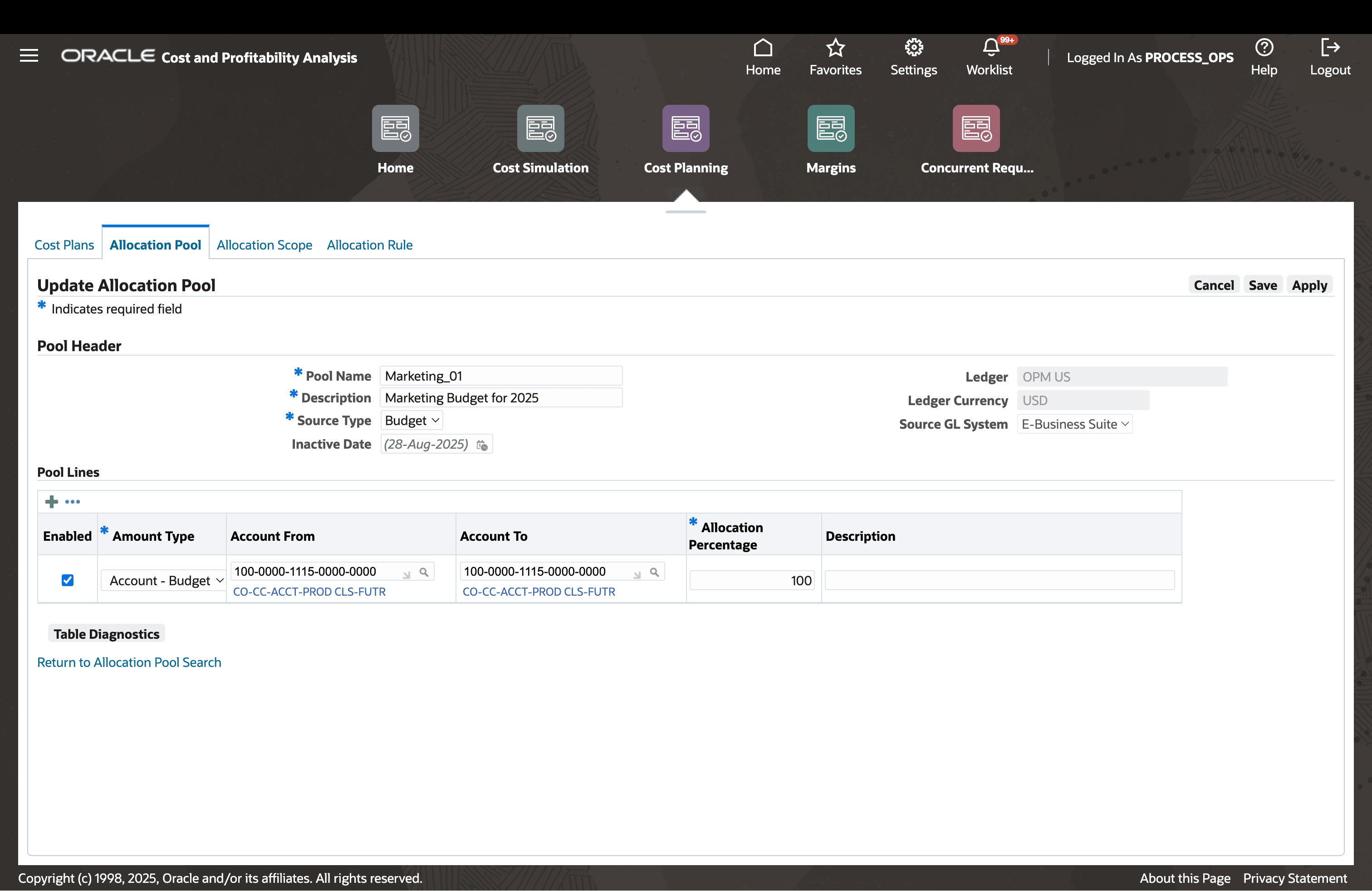The width and height of the screenshot is (1372, 891).
Task: Follow Return to Allocation Pool Search link
Action: [x=129, y=662]
